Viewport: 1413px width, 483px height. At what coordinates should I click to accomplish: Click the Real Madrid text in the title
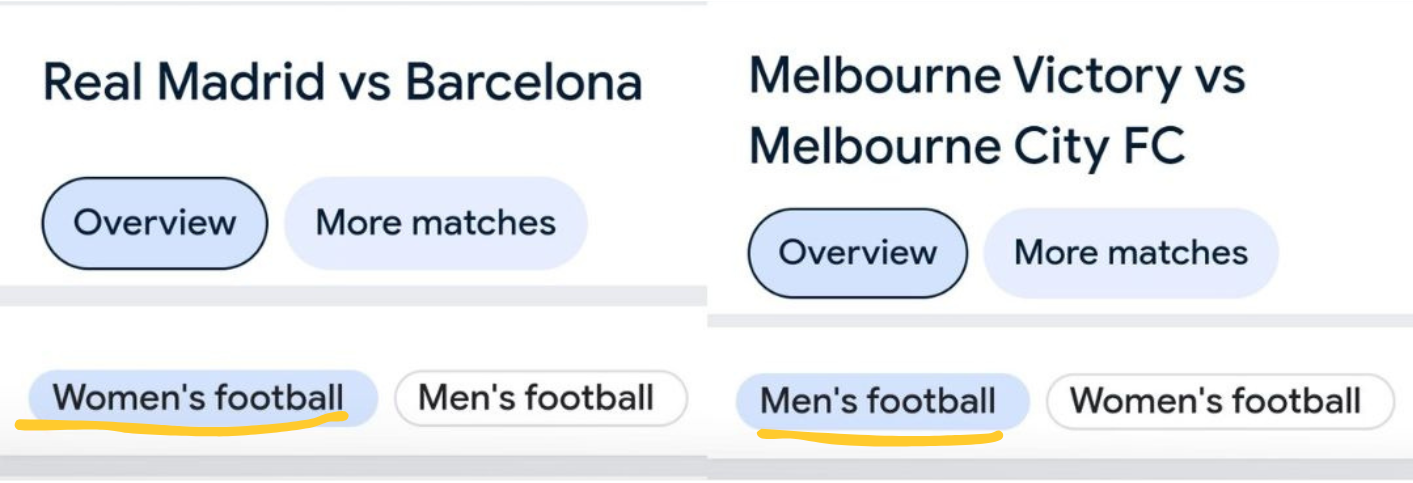click(183, 82)
